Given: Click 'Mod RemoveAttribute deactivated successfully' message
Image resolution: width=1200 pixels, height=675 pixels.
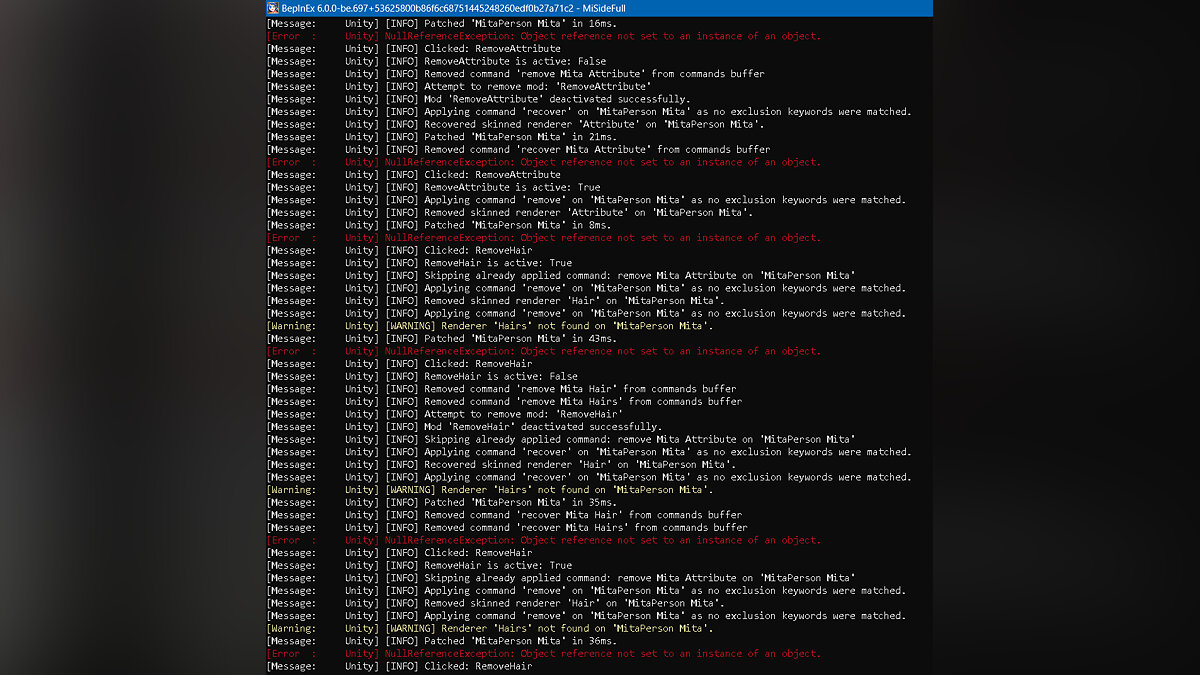Looking at the screenshot, I should (557, 99).
